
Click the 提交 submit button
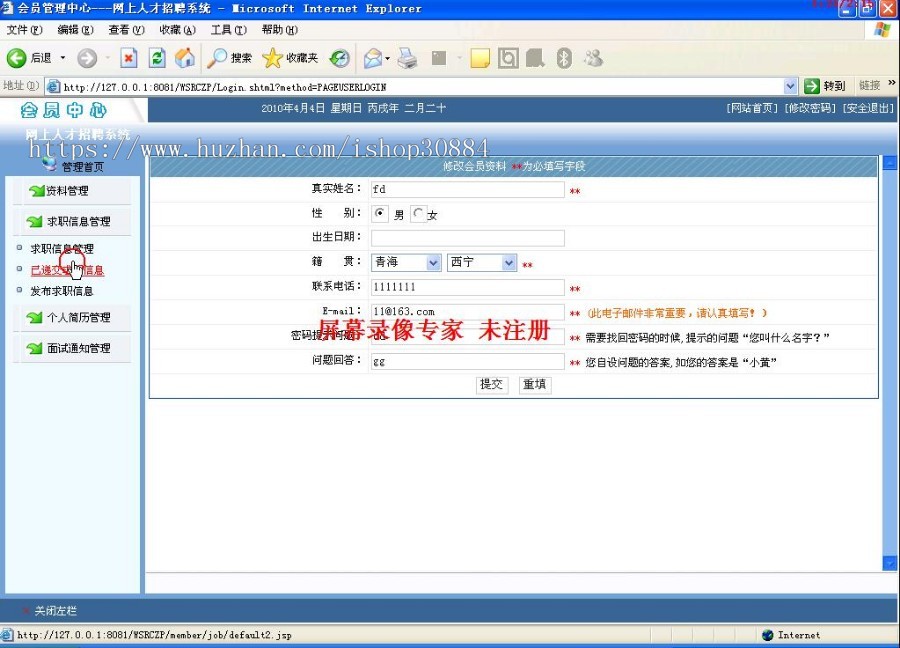coord(491,384)
